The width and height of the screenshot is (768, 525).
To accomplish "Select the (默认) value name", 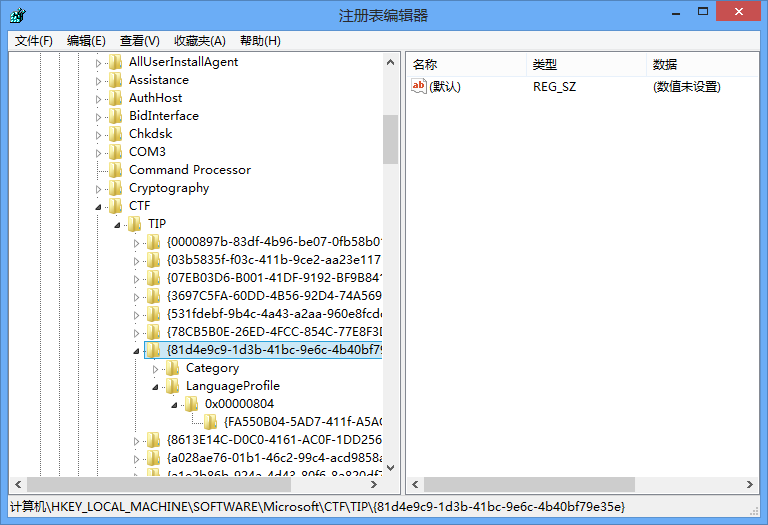I will coord(445,87).
